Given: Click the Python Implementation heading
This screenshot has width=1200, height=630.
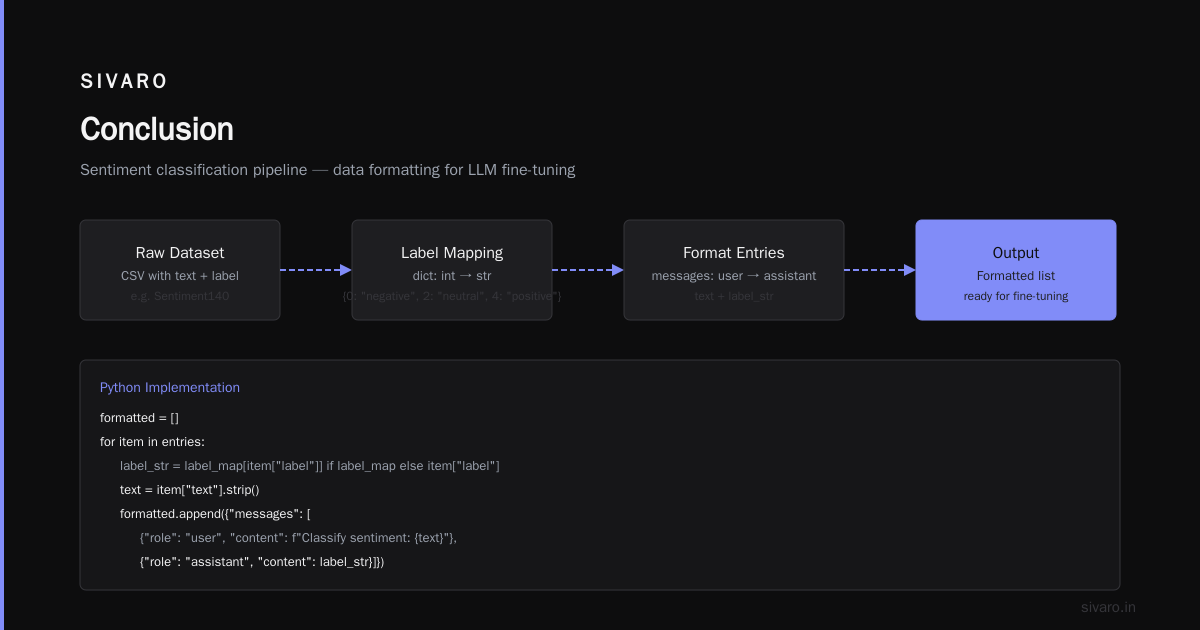Looking at the screenshot, I should point(170,387).
